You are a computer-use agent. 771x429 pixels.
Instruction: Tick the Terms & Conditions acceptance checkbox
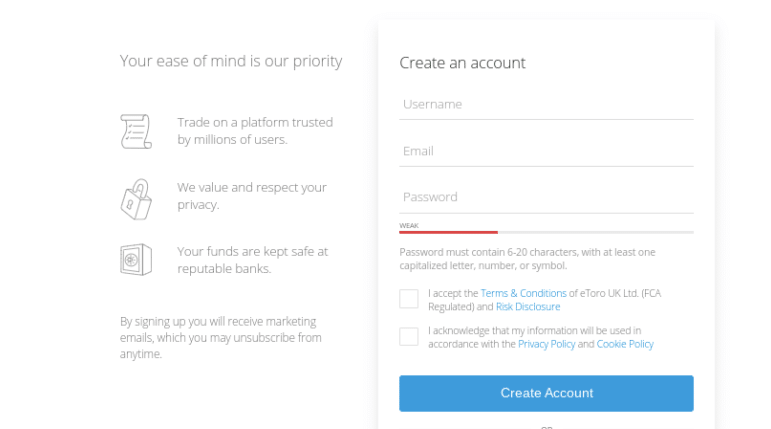409,299
